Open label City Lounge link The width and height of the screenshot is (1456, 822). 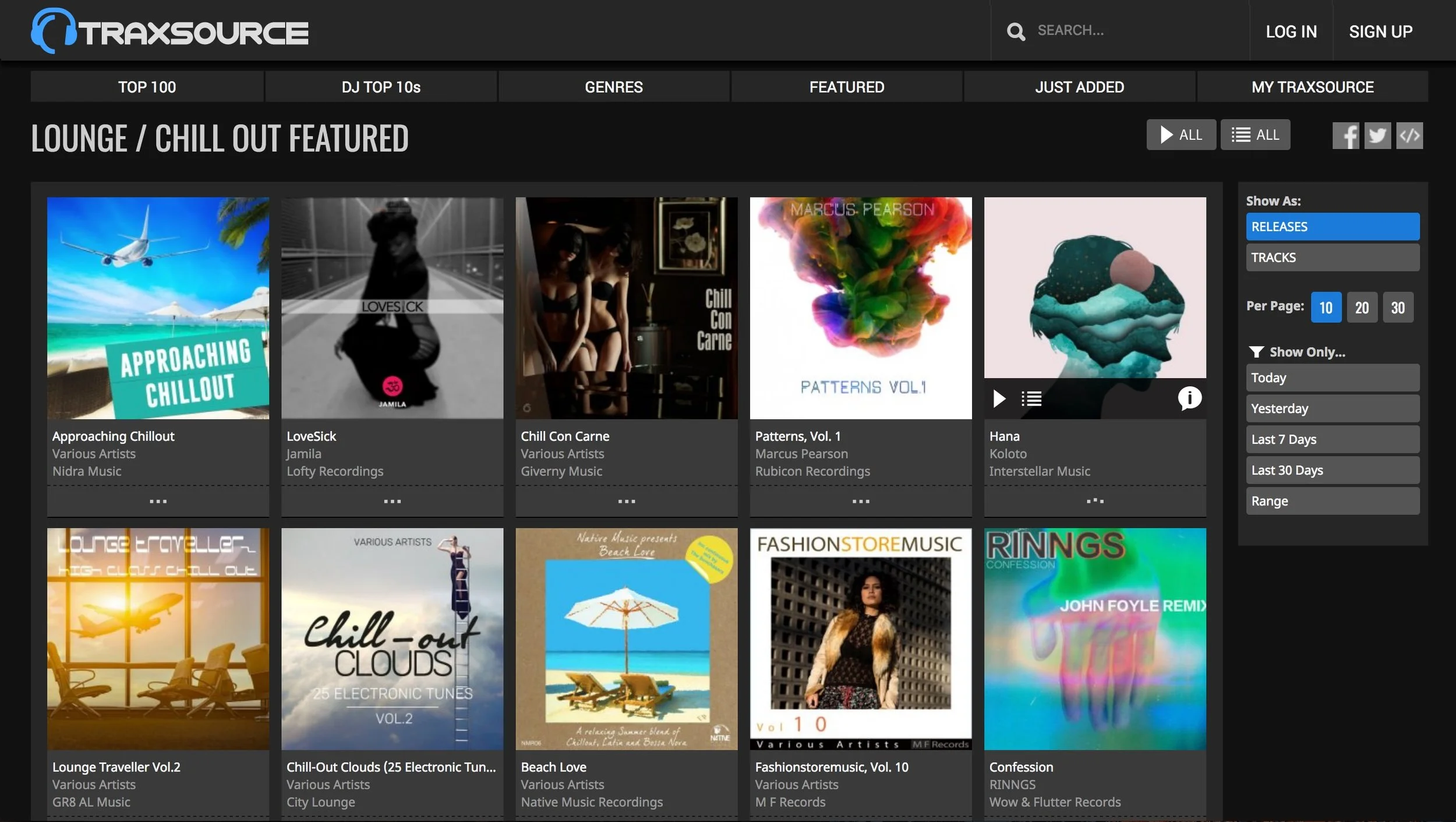point(320,802)
